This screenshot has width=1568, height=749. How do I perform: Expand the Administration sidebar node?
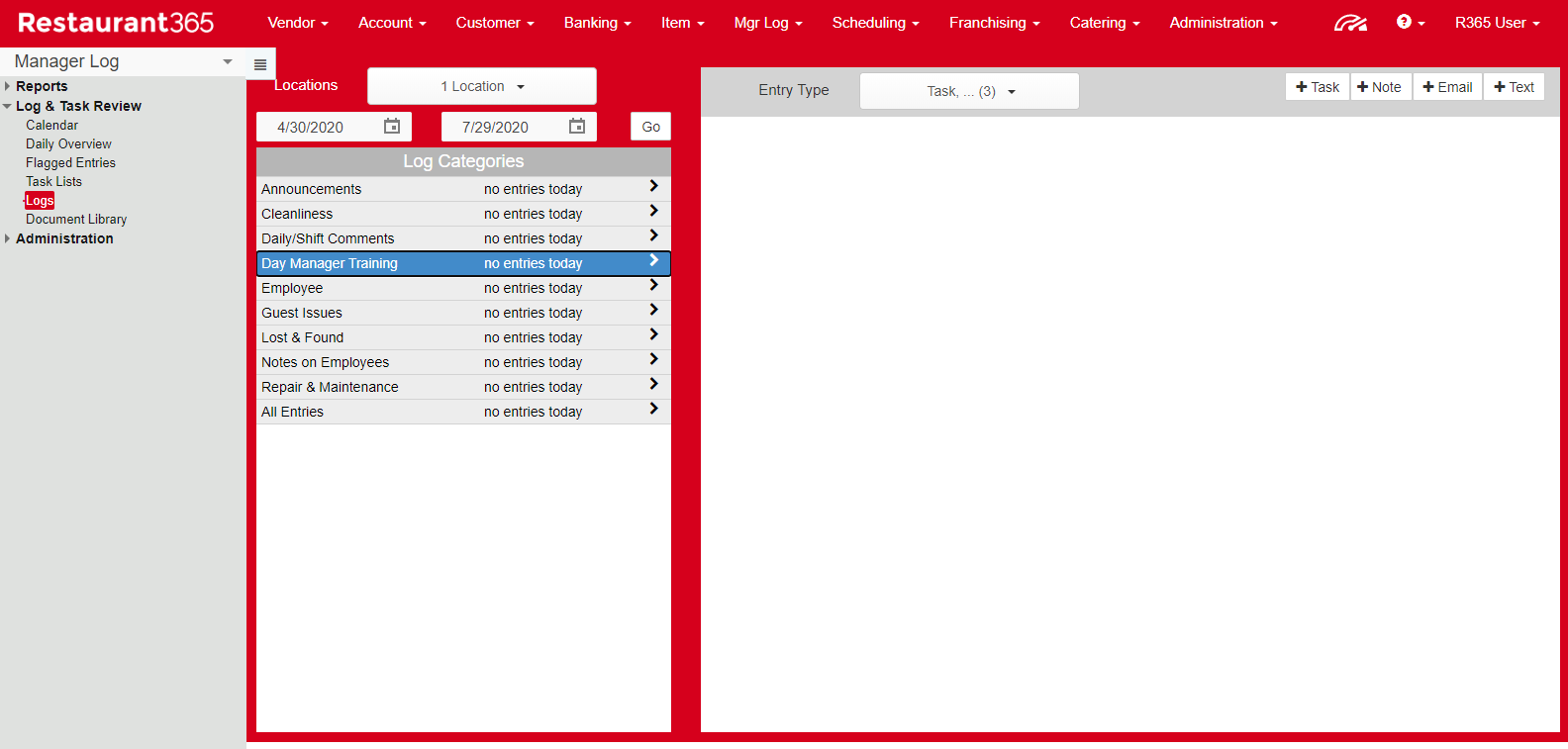(8, 238)
